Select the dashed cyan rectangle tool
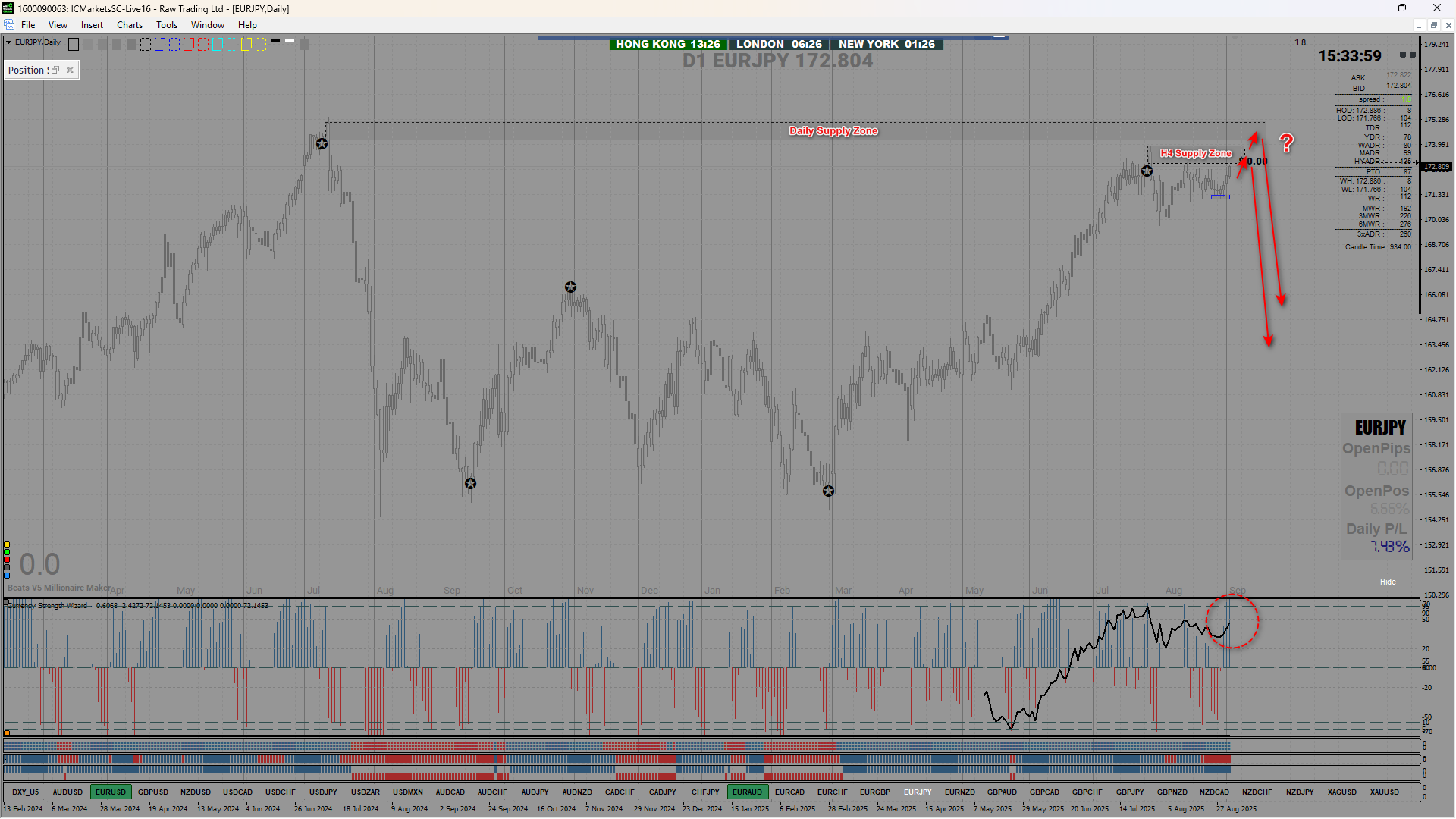1456x819 pixels. pos(232,45)
